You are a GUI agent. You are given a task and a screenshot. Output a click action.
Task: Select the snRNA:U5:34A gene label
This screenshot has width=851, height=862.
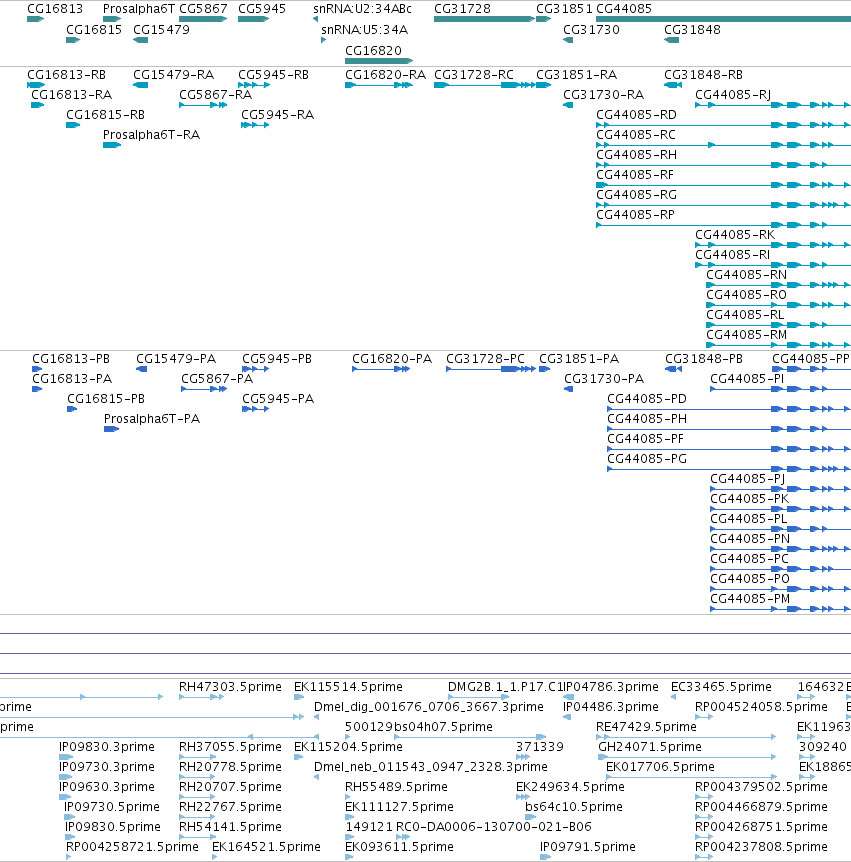[364, 30]
